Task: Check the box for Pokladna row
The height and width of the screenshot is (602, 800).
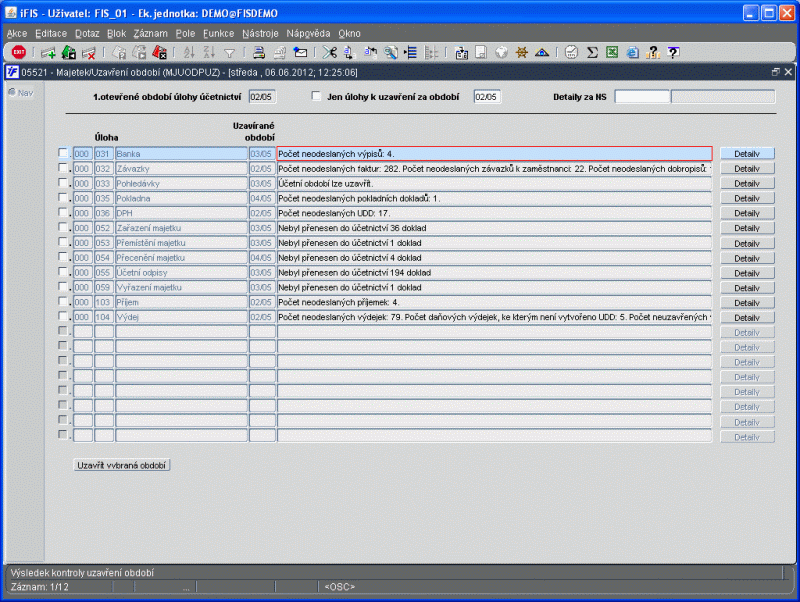Action: [63, 197]
